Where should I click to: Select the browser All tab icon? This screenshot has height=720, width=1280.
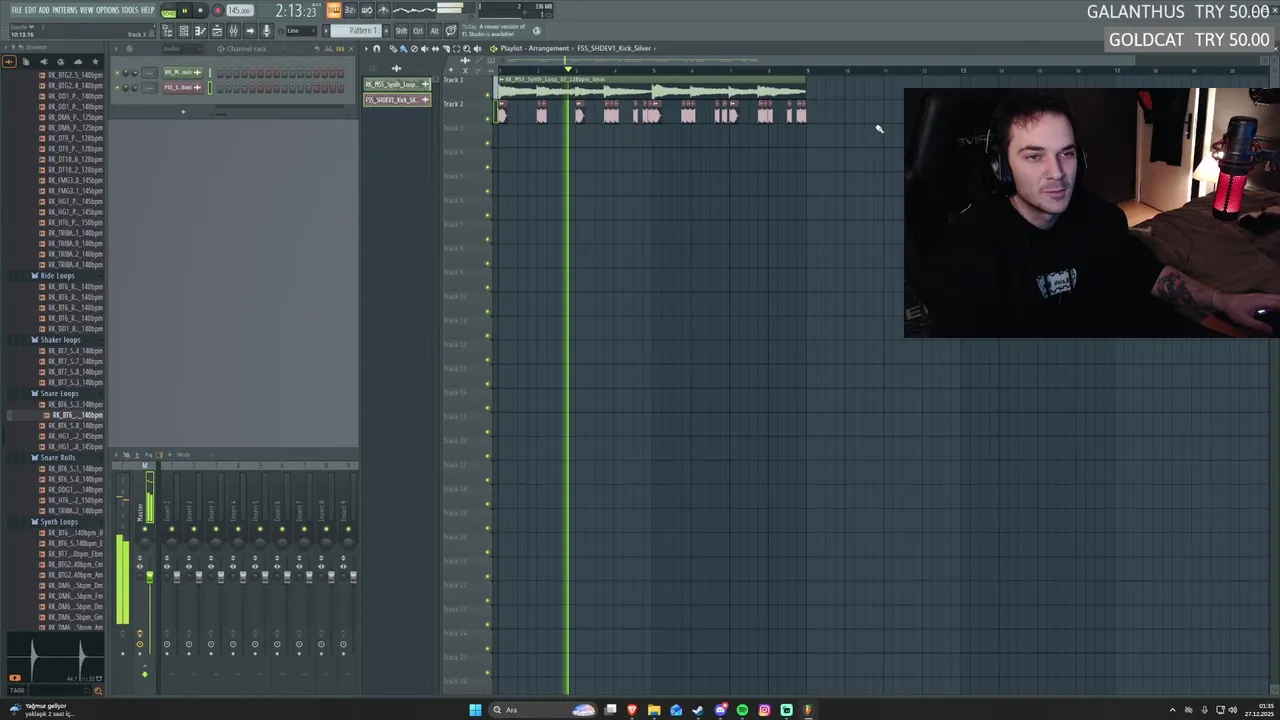10,62
